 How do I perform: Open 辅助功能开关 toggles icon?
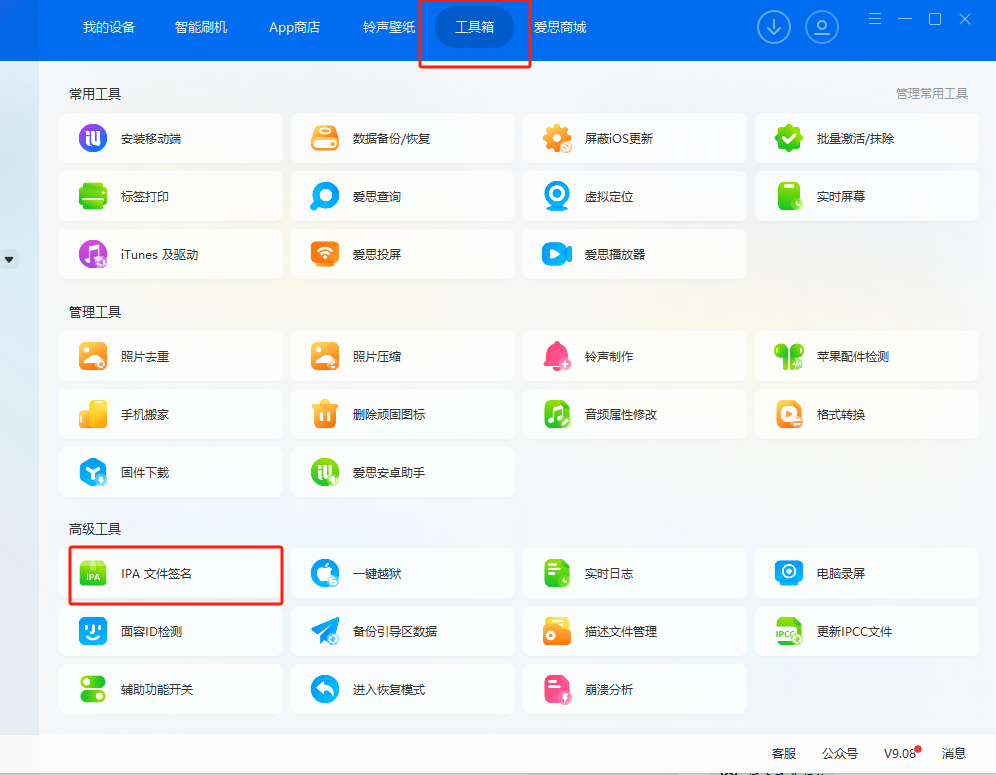pos(93,689)
